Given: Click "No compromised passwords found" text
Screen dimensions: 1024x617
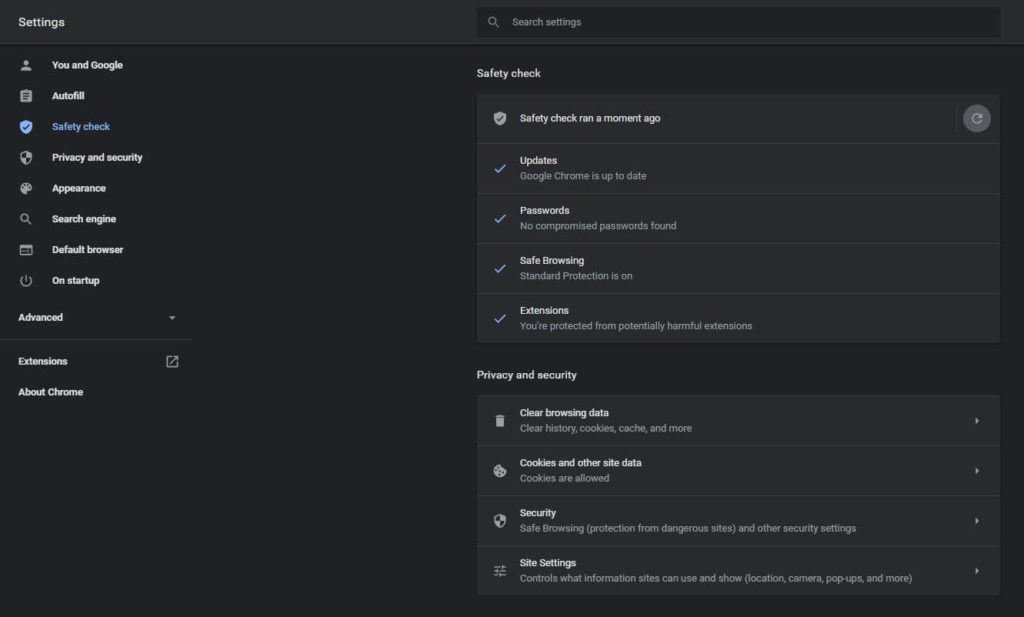Looking at the screenshot, I should point(598,226).
